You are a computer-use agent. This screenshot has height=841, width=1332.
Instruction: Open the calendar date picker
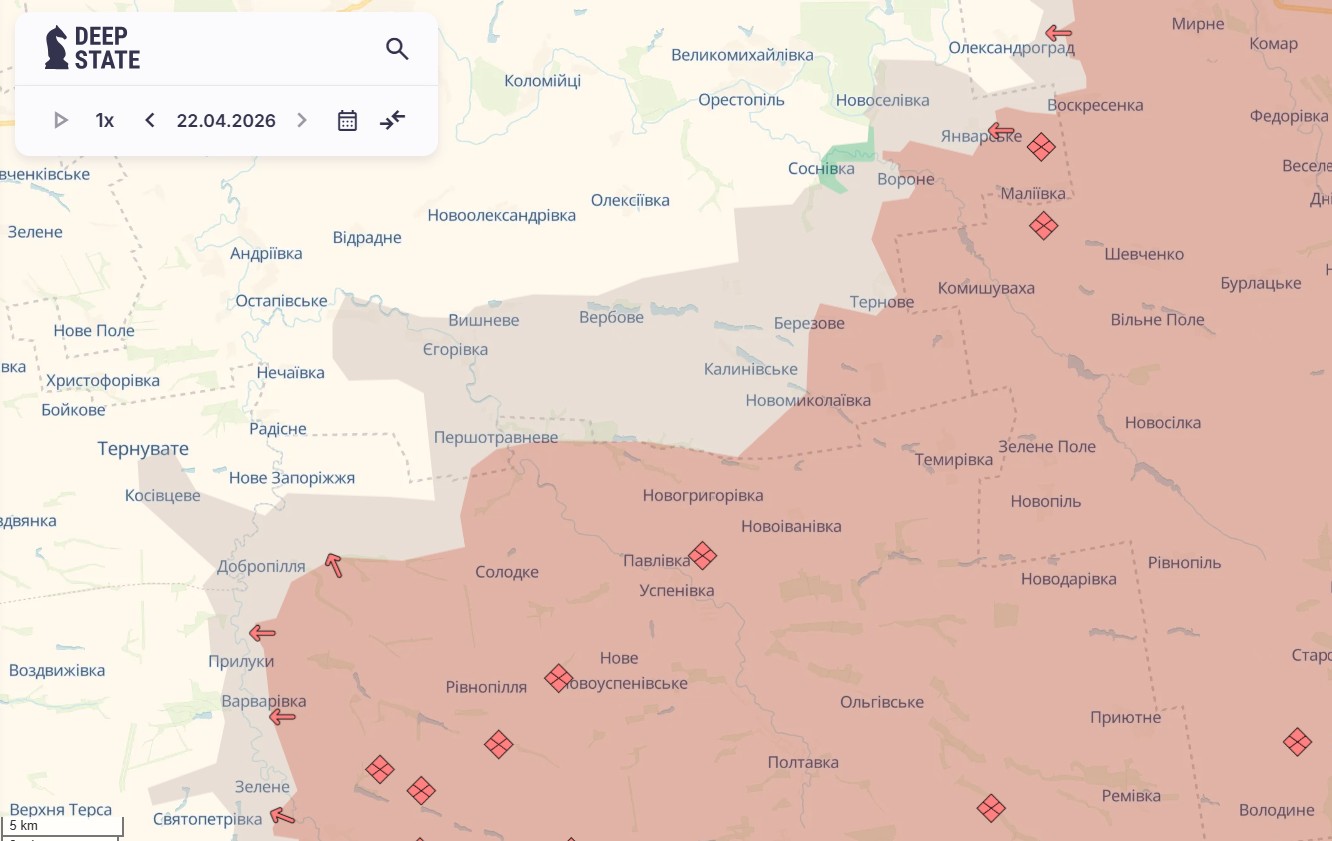tap(347, 121)
